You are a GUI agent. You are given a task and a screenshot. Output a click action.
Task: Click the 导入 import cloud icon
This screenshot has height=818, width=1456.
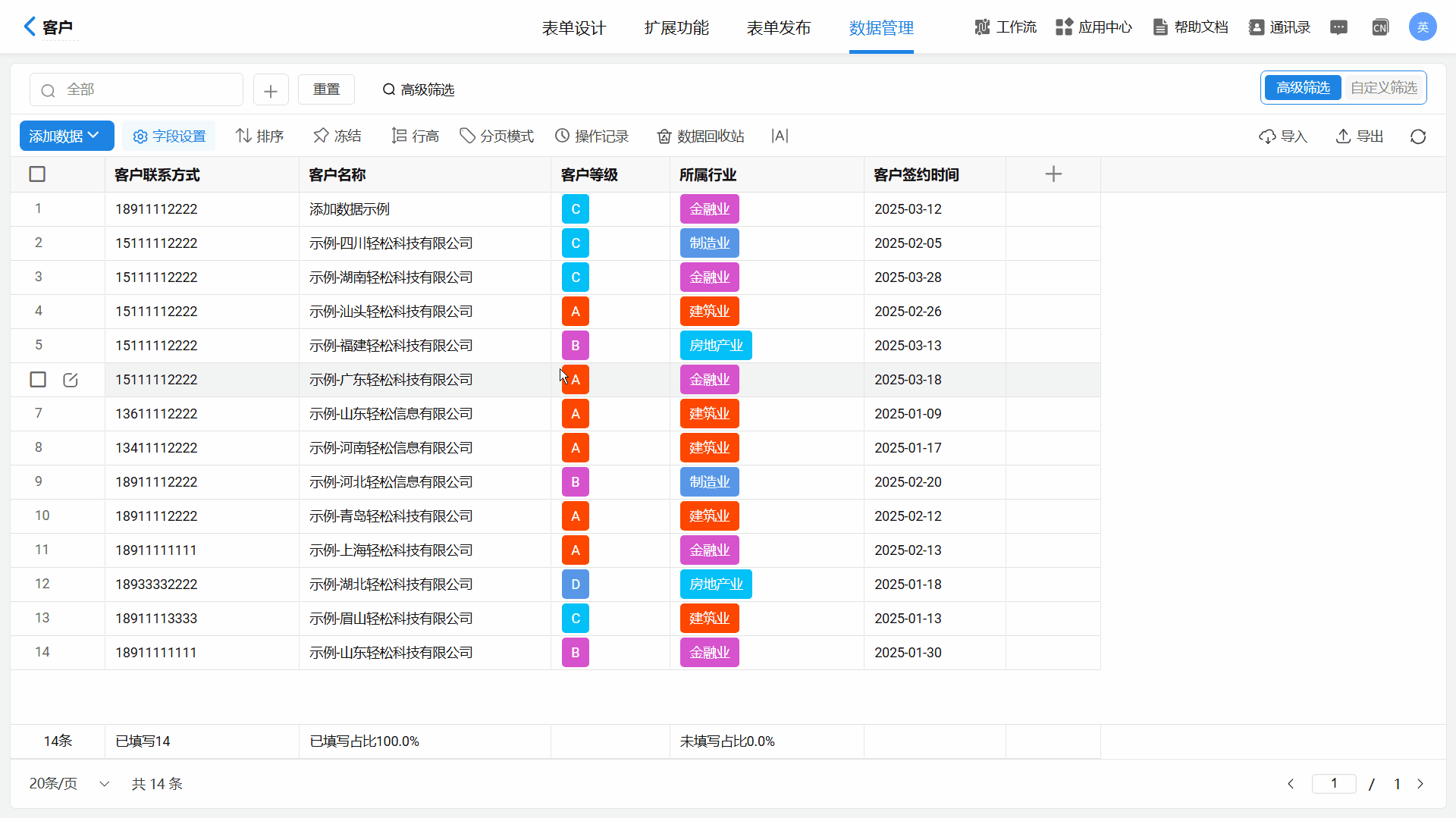click(x=1267, y=136)
